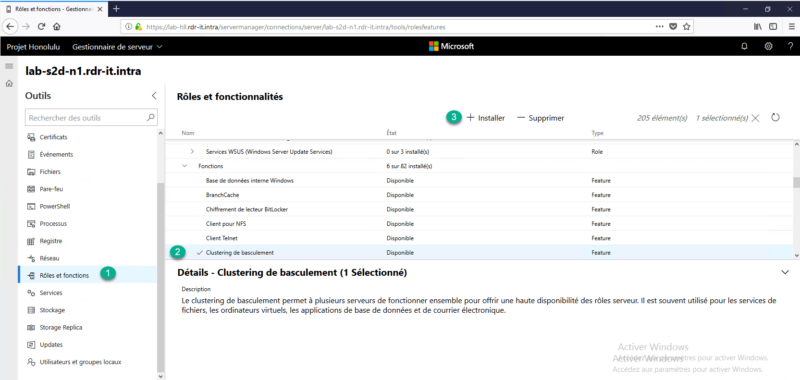Open the Stockage tool icon
Image resolution: width=800 pixels, height=380 pixels.
point(30,310)
